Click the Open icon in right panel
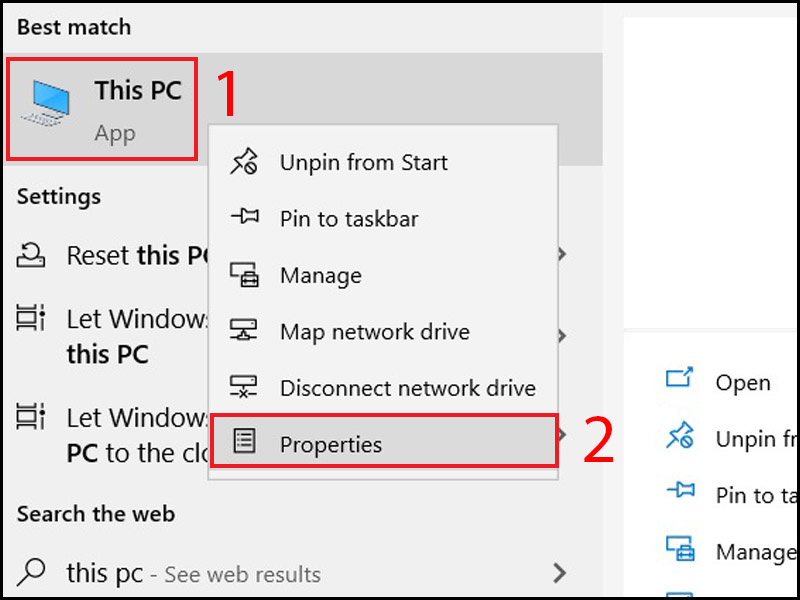The width and height of the screenshot is (800, 600). coord(681,381)
